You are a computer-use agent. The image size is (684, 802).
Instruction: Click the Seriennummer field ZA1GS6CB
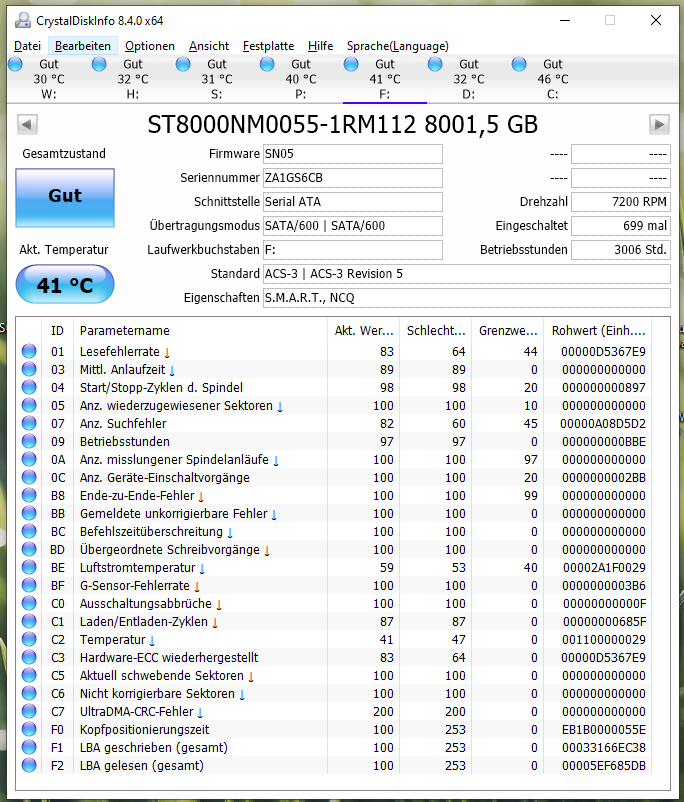(x=352, y=178)
